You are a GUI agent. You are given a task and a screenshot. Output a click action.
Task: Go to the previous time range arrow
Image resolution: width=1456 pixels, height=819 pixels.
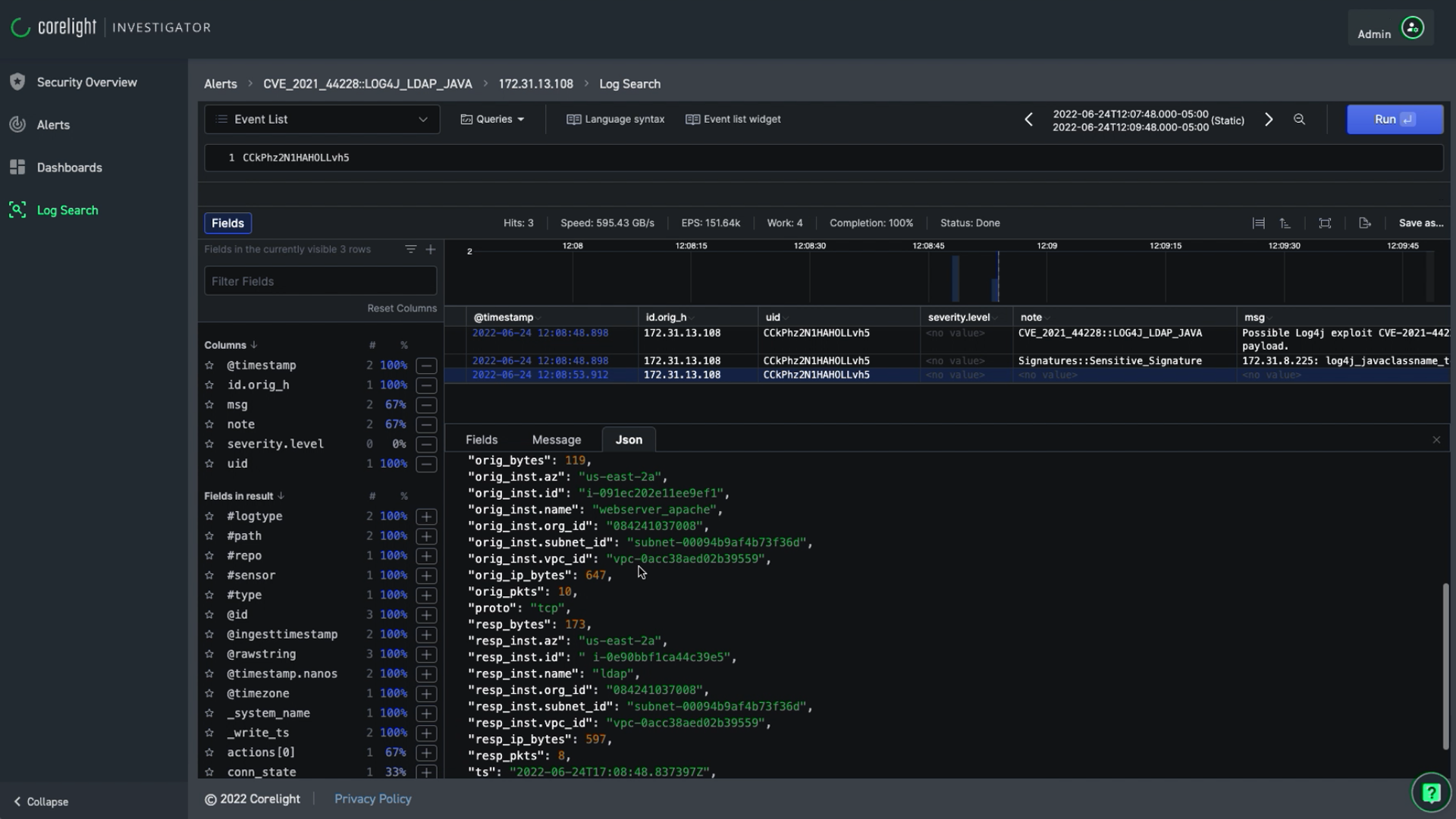point(1028,120)
